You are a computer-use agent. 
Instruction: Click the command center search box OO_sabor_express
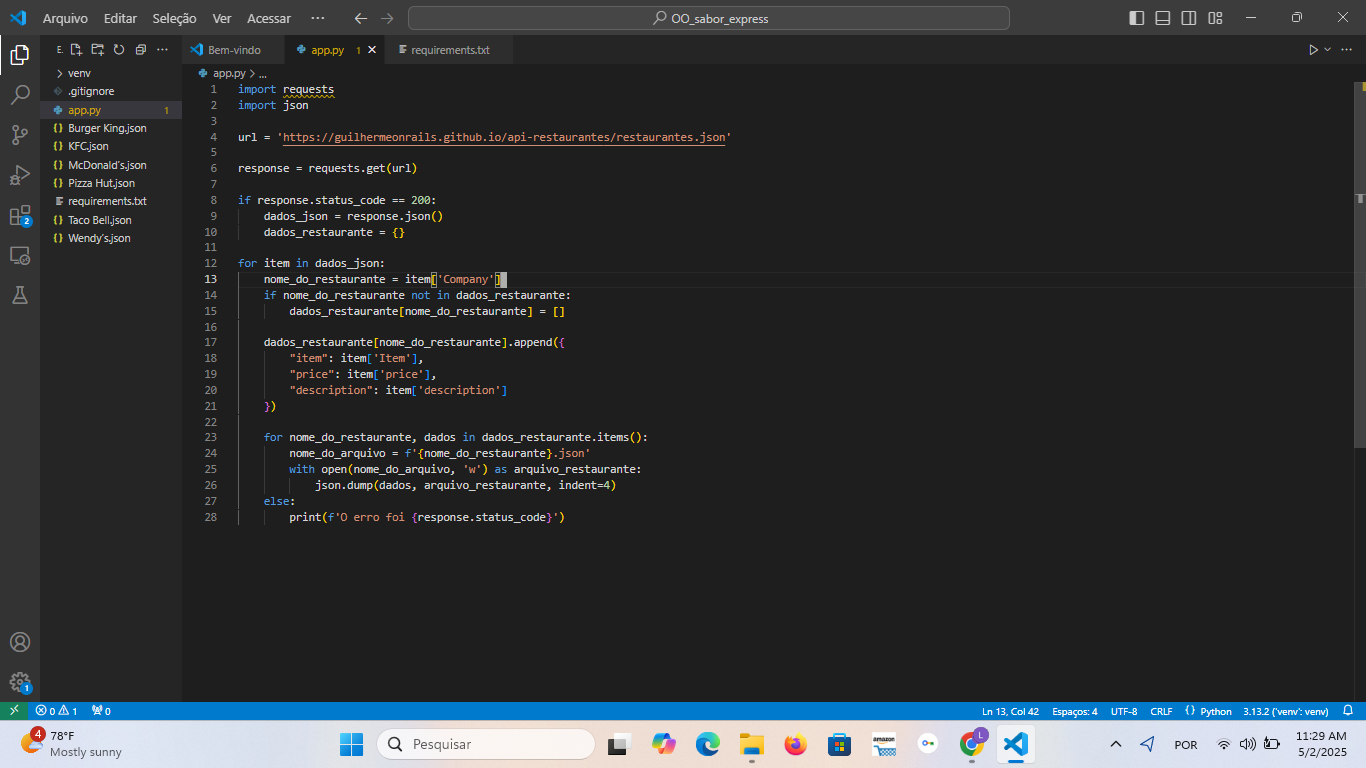click(709, 18)
